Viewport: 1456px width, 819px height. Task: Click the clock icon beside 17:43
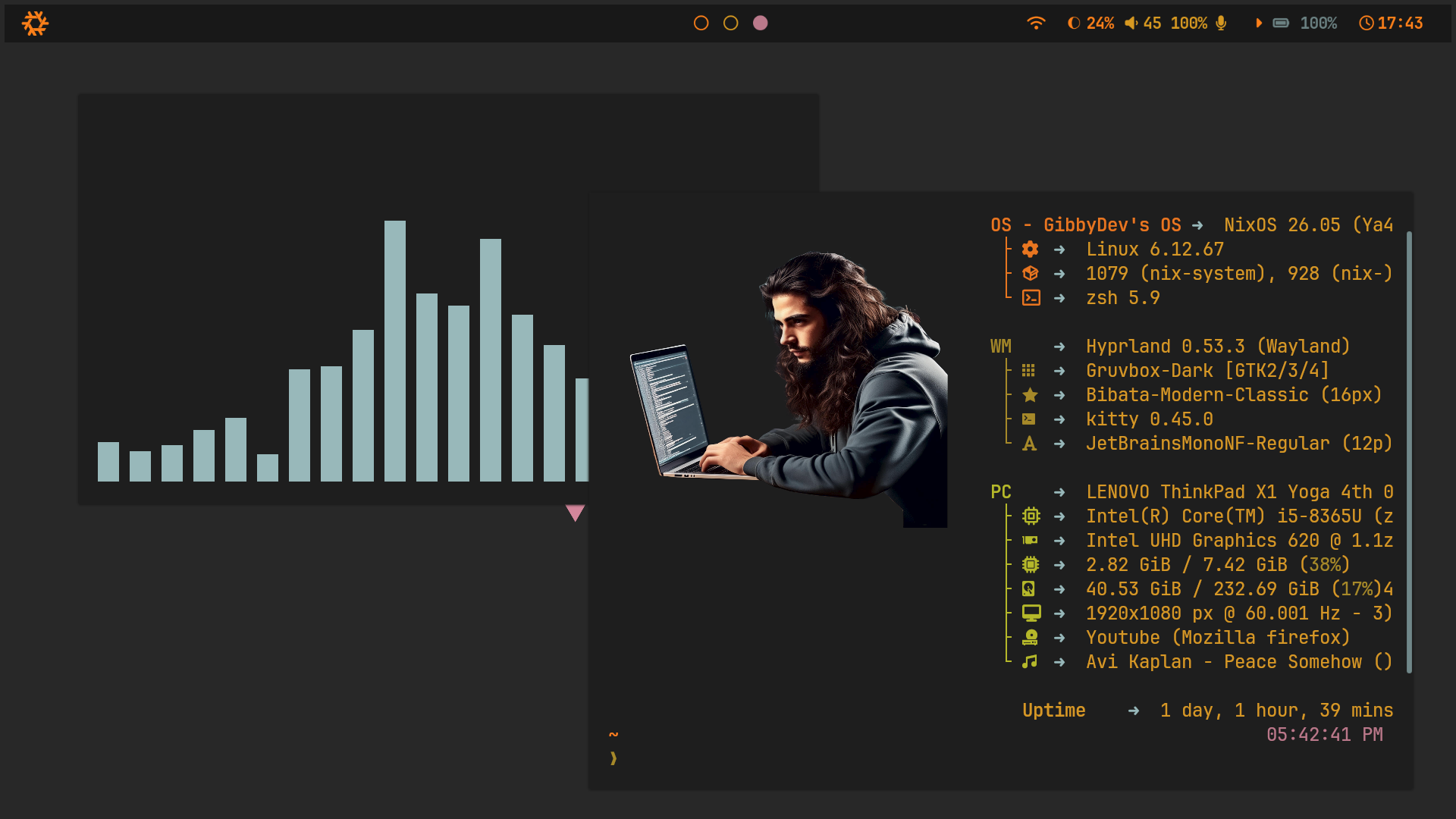pyautogui.click(x=1366, y=24)
